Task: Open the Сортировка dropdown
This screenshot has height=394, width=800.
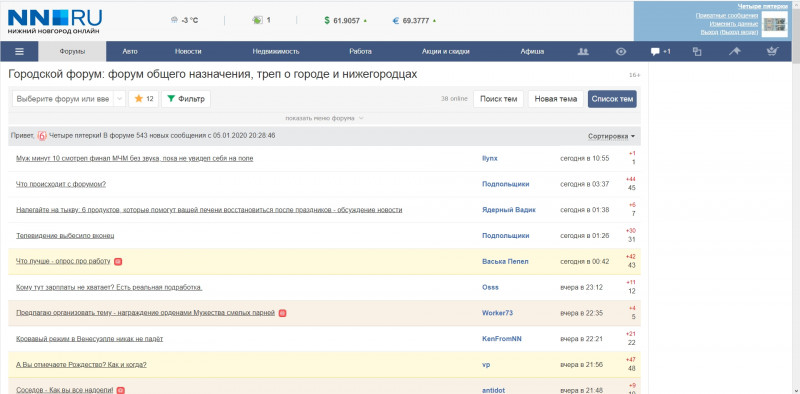Action: coord(611,136)
